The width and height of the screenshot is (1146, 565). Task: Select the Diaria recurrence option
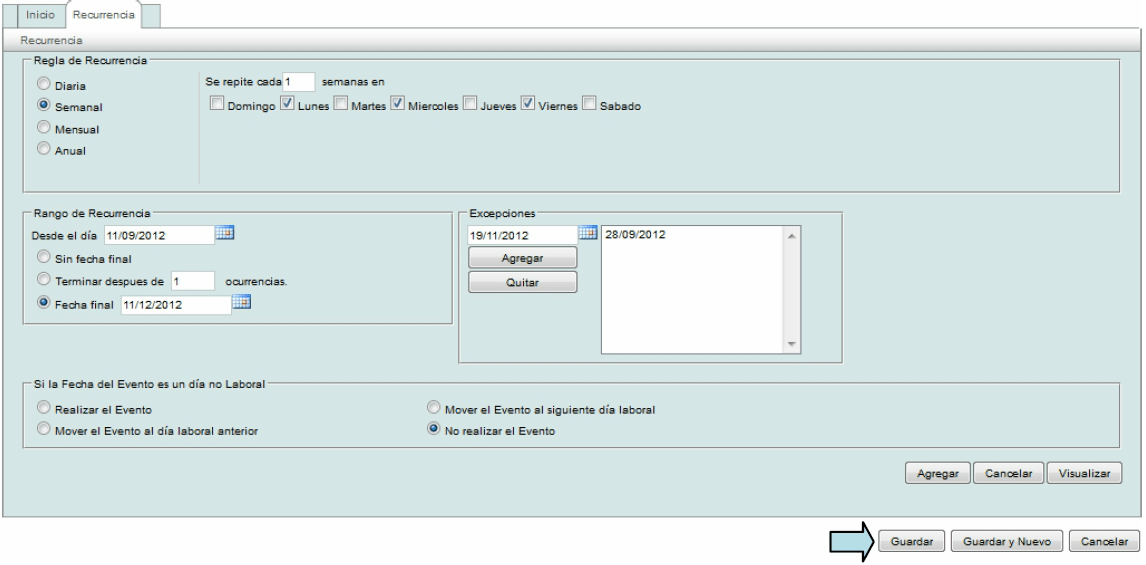tap(44, 84)
